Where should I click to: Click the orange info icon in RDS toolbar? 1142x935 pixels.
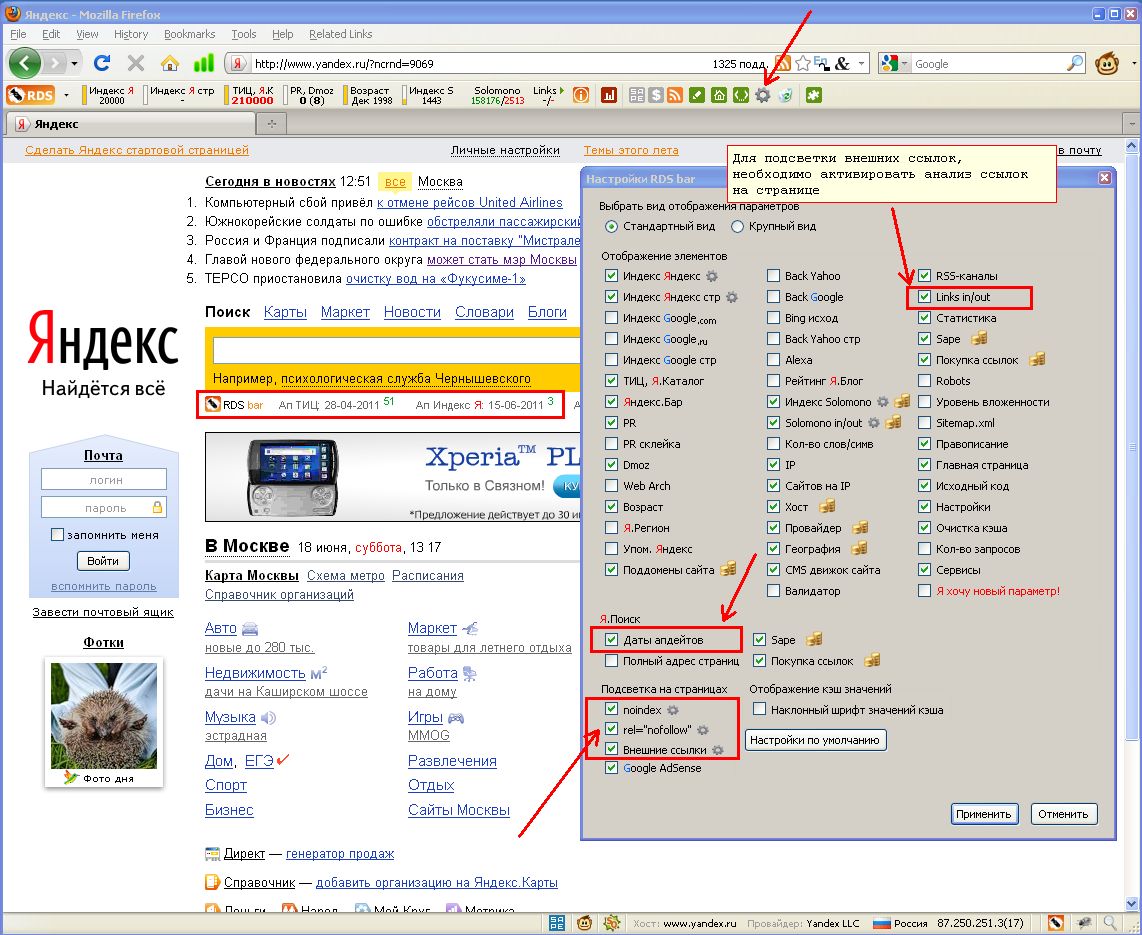[580, 95]
